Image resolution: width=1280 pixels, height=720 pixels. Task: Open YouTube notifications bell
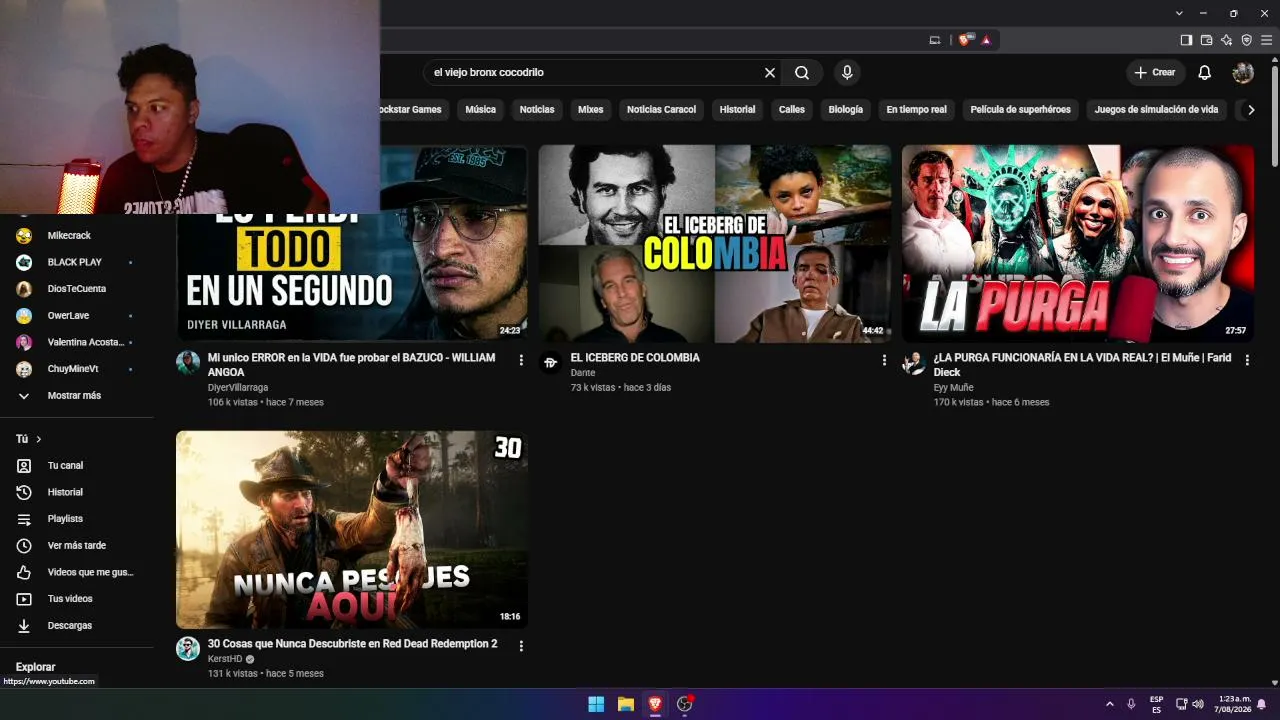pos(1205,72)
